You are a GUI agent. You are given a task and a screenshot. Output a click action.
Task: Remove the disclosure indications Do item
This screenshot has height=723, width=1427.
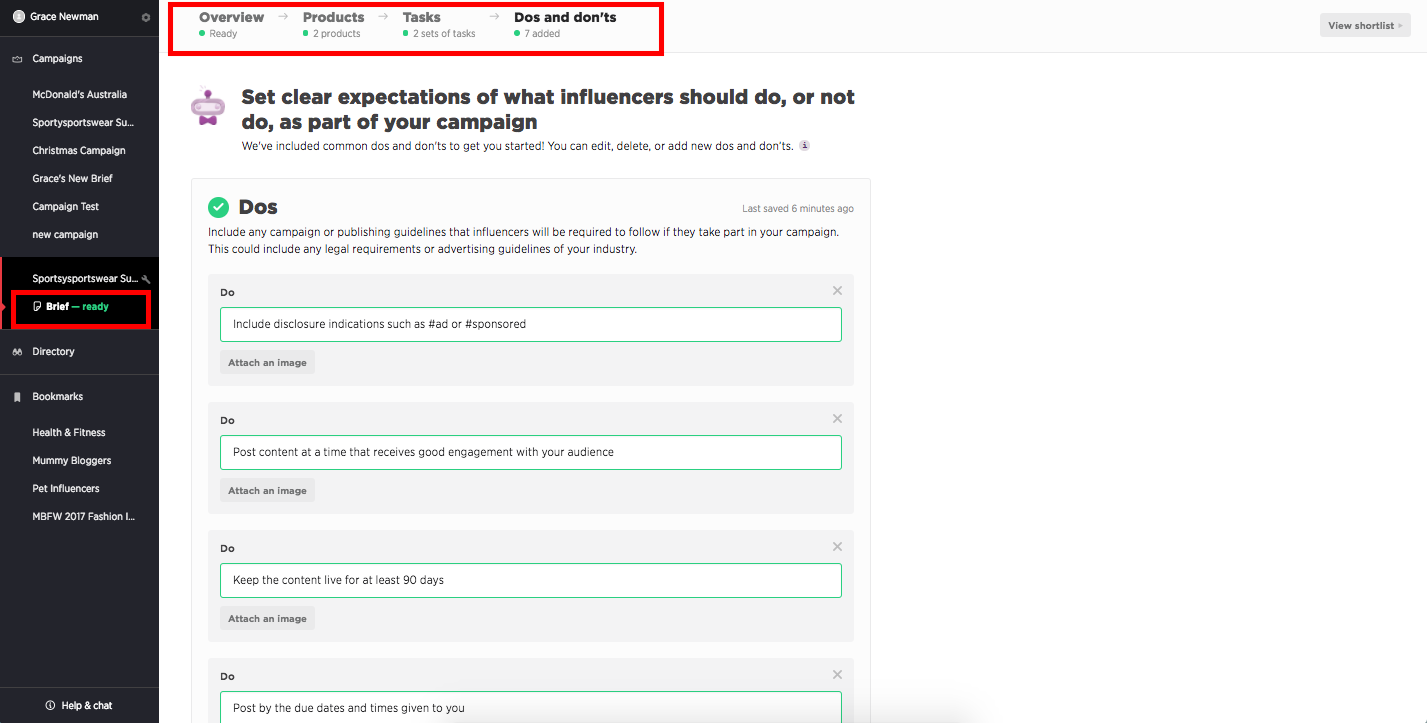pos(838,291)
